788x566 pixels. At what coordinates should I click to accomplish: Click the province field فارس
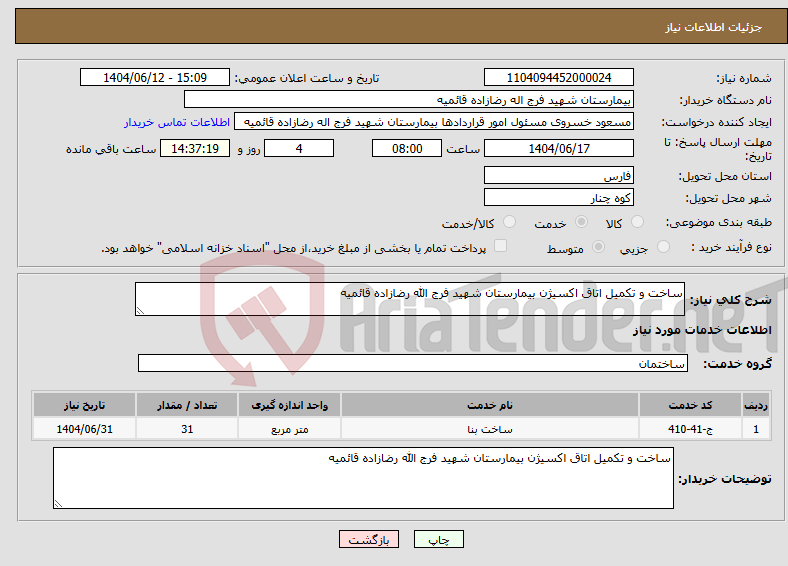[x=558, y=175]
